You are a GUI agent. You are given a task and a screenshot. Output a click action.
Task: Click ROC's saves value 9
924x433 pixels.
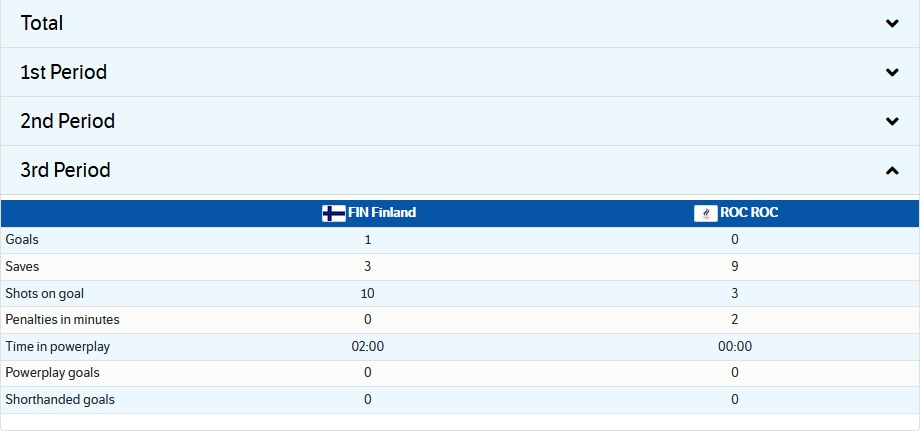pos(735,267)
